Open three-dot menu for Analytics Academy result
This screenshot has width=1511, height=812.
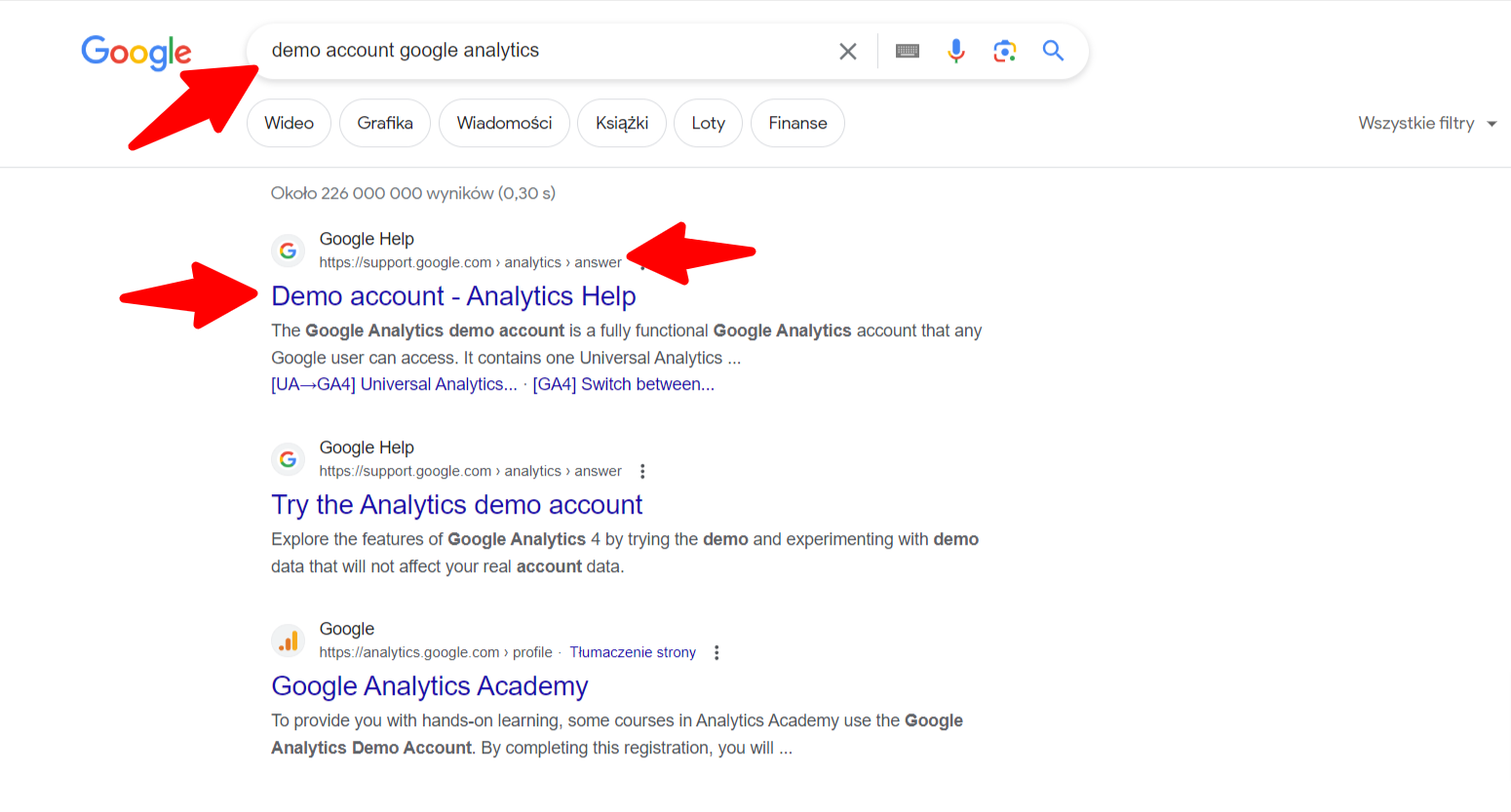pos(717,653)
